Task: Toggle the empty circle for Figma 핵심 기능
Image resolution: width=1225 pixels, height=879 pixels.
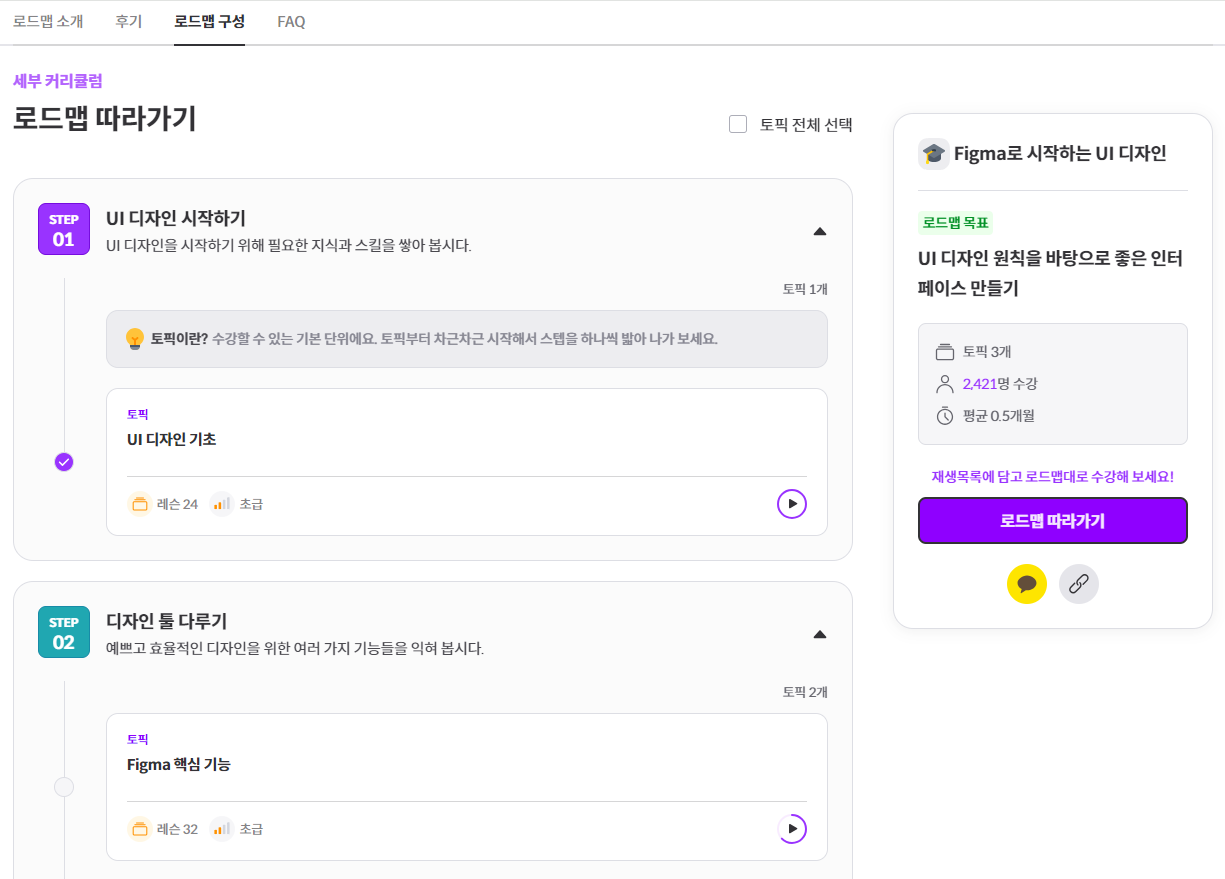Action: click(64, 787)
